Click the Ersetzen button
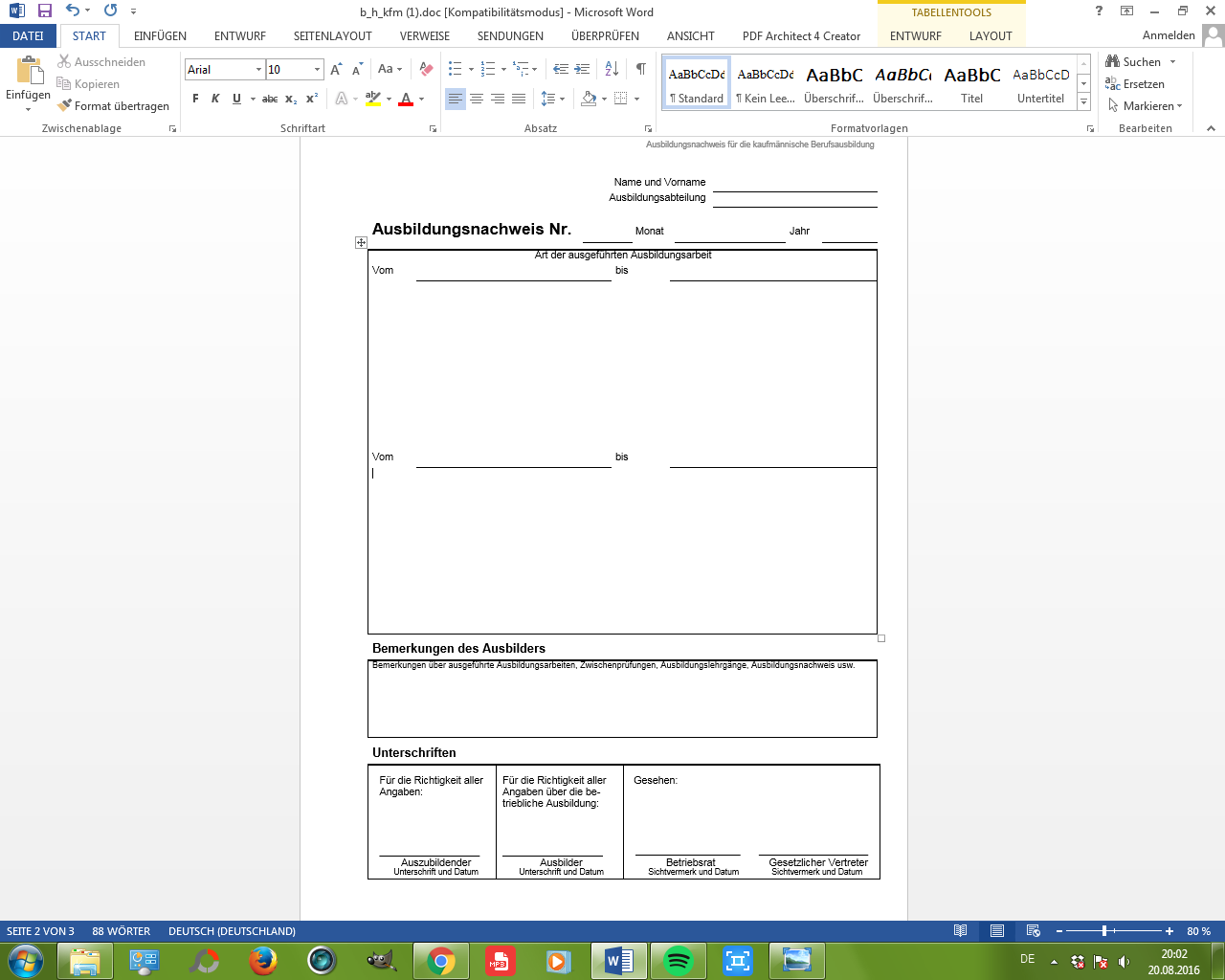1225x980 pixels. coord(1135,84)
